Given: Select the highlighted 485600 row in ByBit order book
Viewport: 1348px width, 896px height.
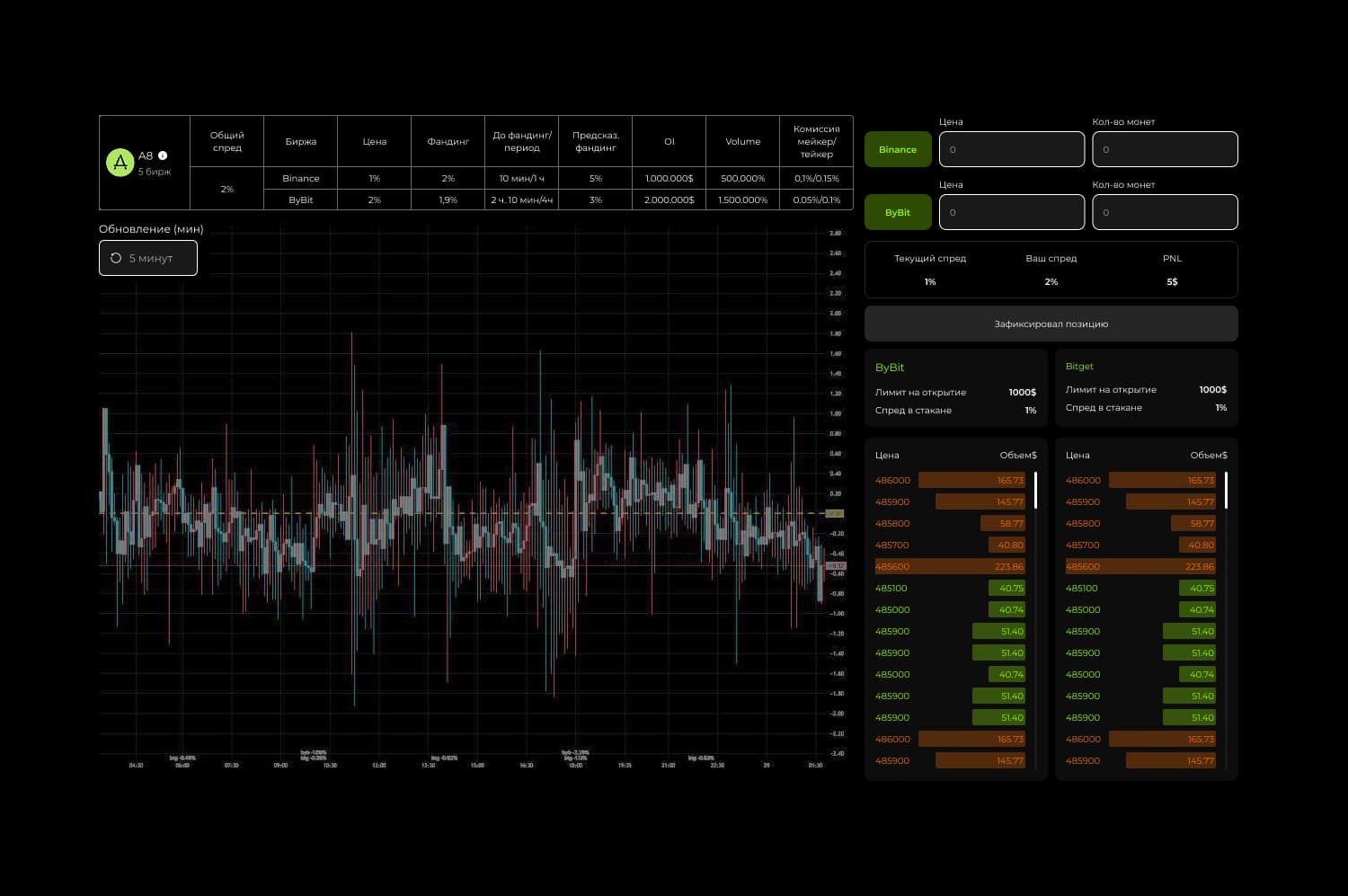Looking at the screenshot, I should (948, 566).
